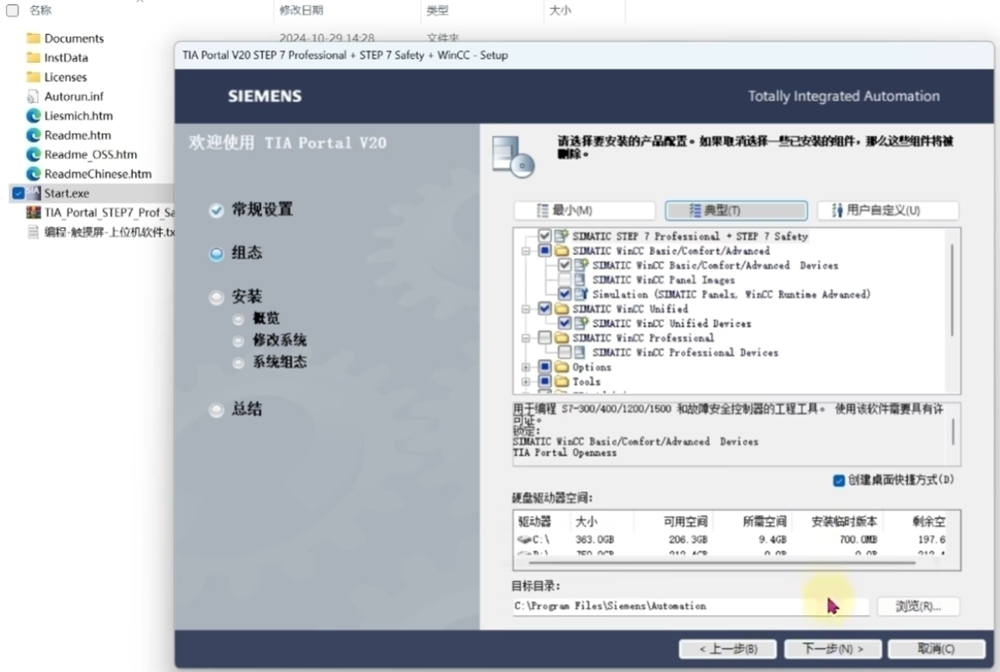Click the Documents folder icon in File Explorer
The width and height of the screenshot is (1000, 672).
(33, 38)
